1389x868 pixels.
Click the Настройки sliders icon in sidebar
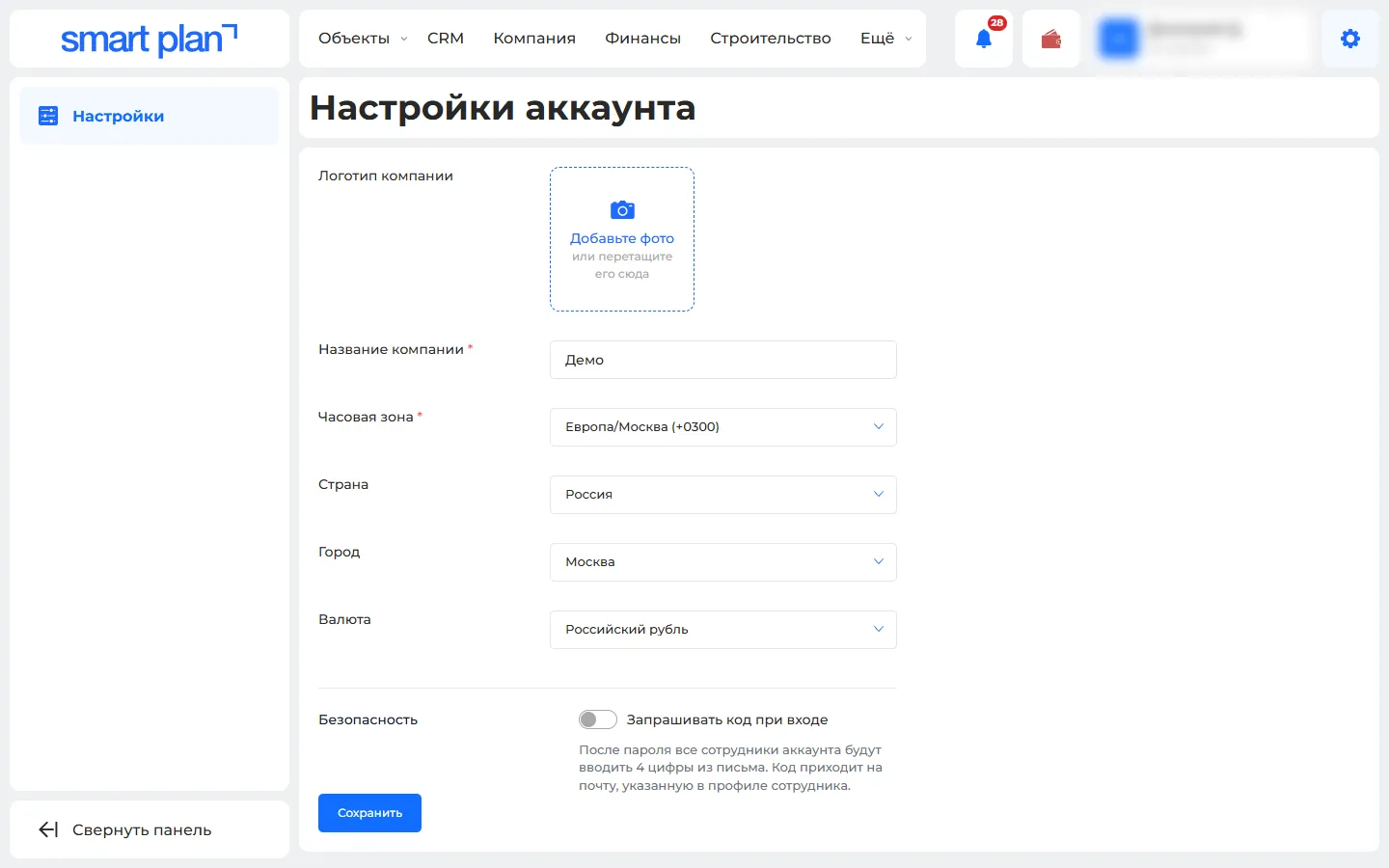pos(48,116)
